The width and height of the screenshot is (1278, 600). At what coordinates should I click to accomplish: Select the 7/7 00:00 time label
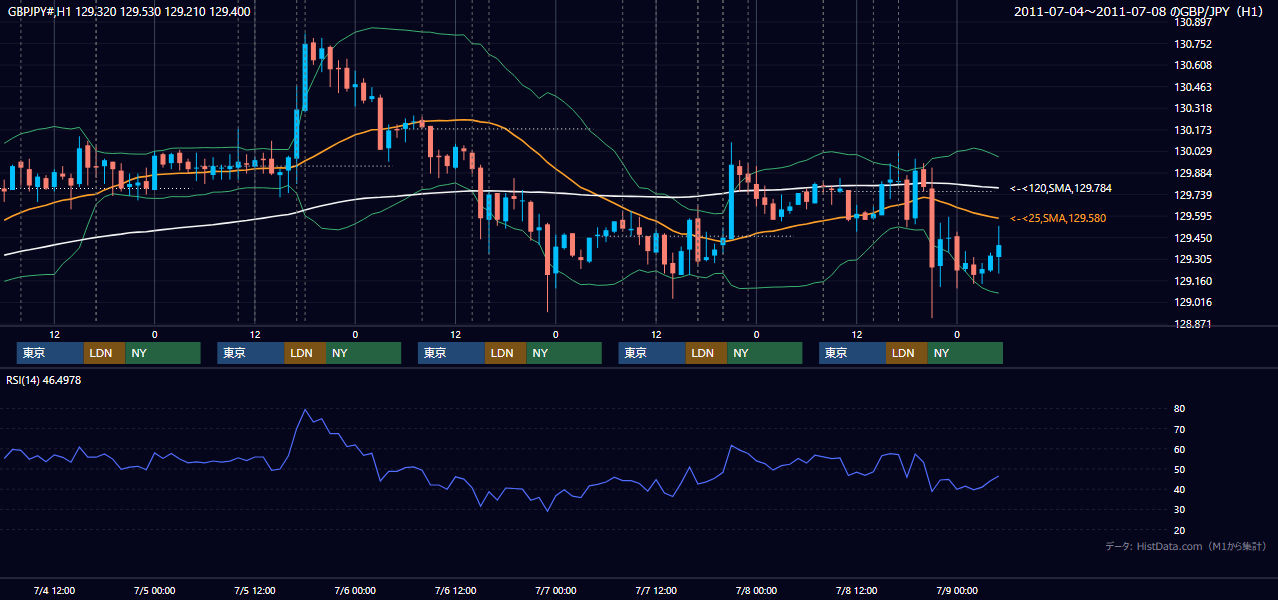(555, 590)
